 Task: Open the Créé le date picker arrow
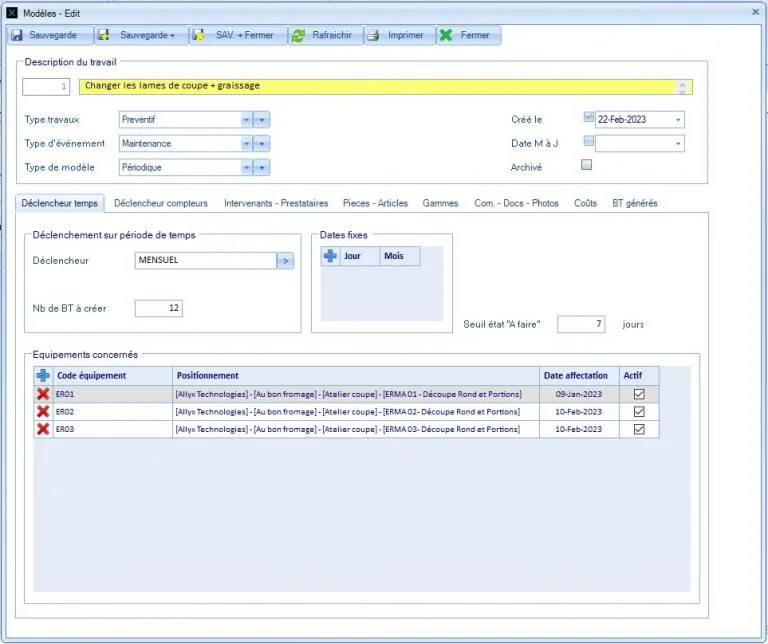point(678,119)
